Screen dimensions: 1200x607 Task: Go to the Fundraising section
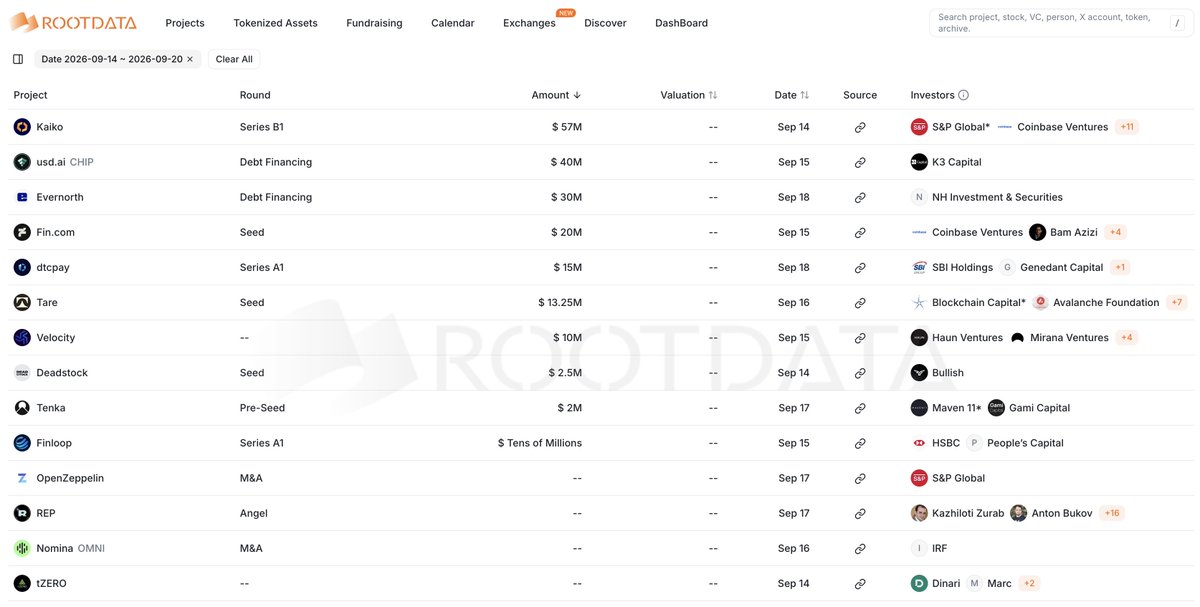pos(374,23)
